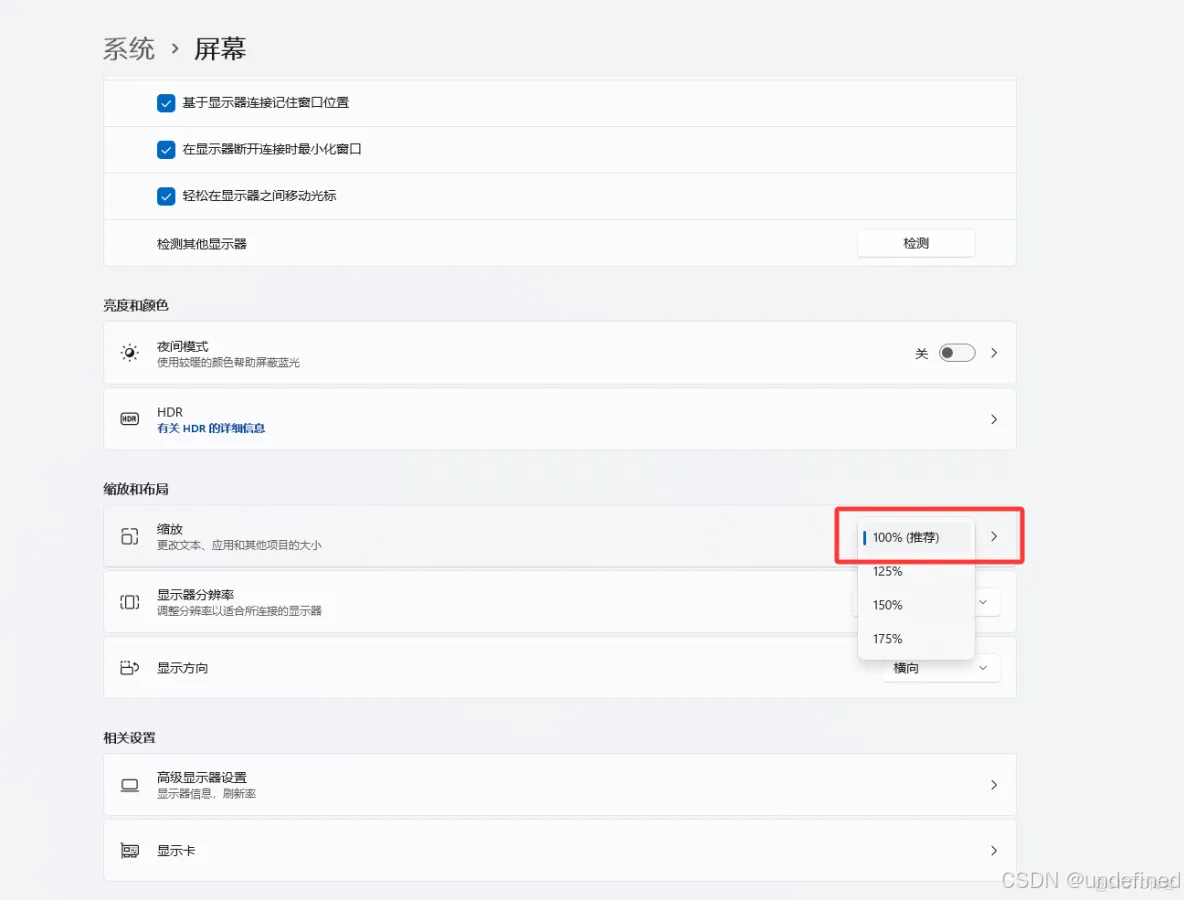1184x900 pixels.
Task: Uncheck 在显示器断开连接时最小化窗口
Action: 166,149
